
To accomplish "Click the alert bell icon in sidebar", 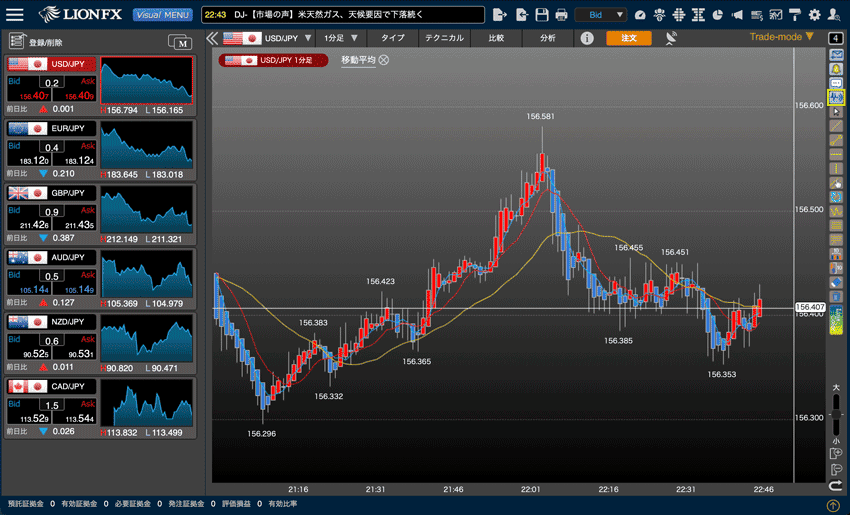I will 837,70.
